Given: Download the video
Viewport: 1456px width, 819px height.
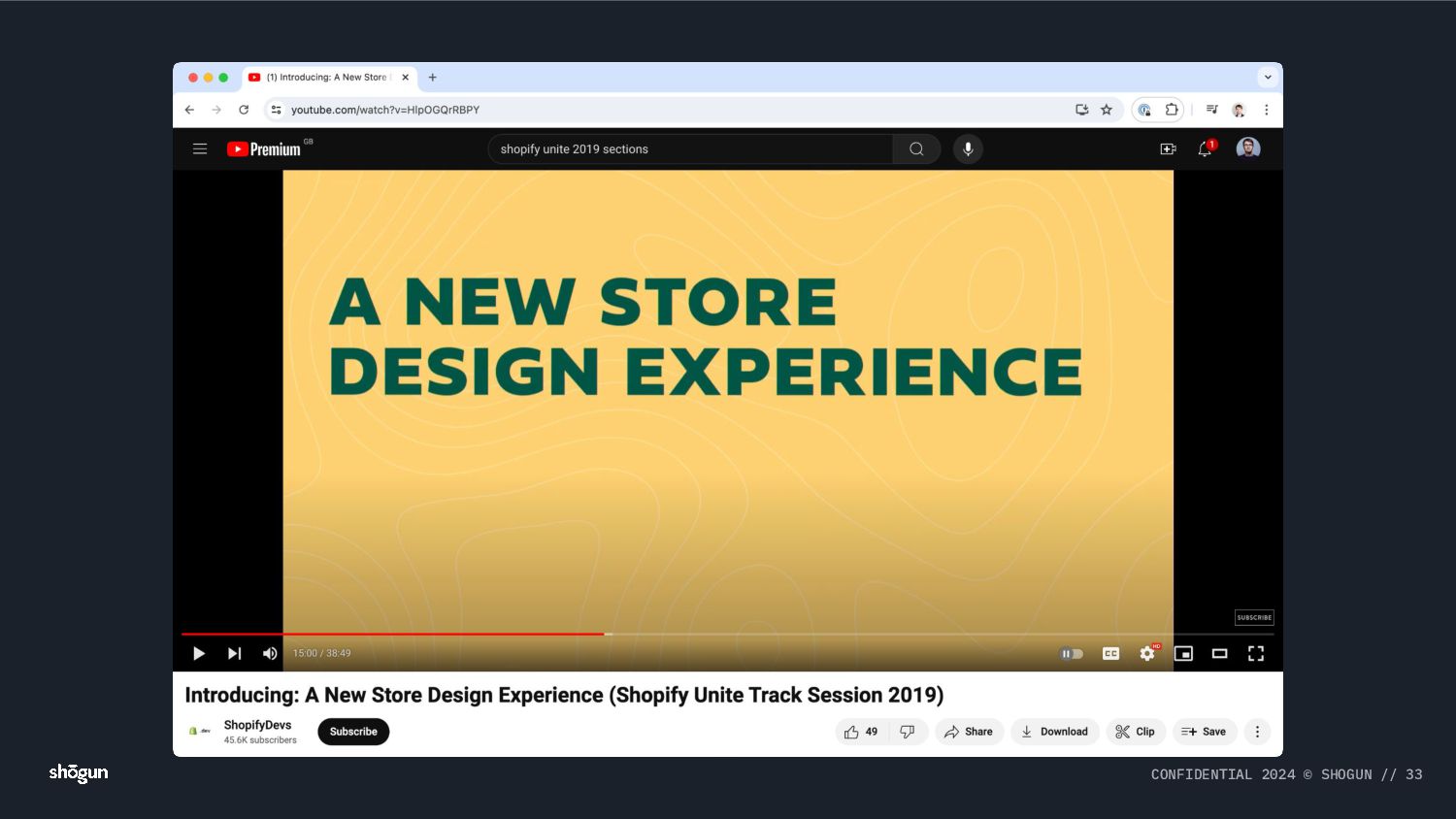Looking at the screenshot, I should pos(1054,732).
